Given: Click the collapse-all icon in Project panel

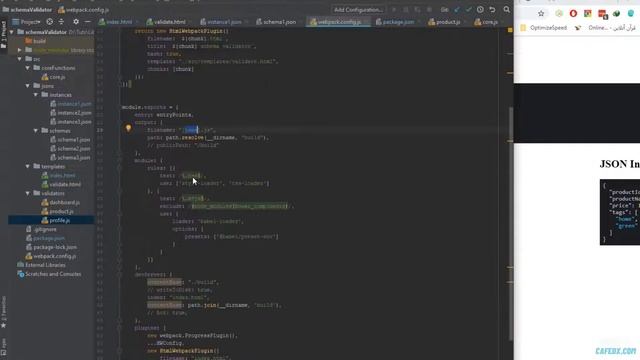Looking at the screenshot, I should (x=61, y=22).
